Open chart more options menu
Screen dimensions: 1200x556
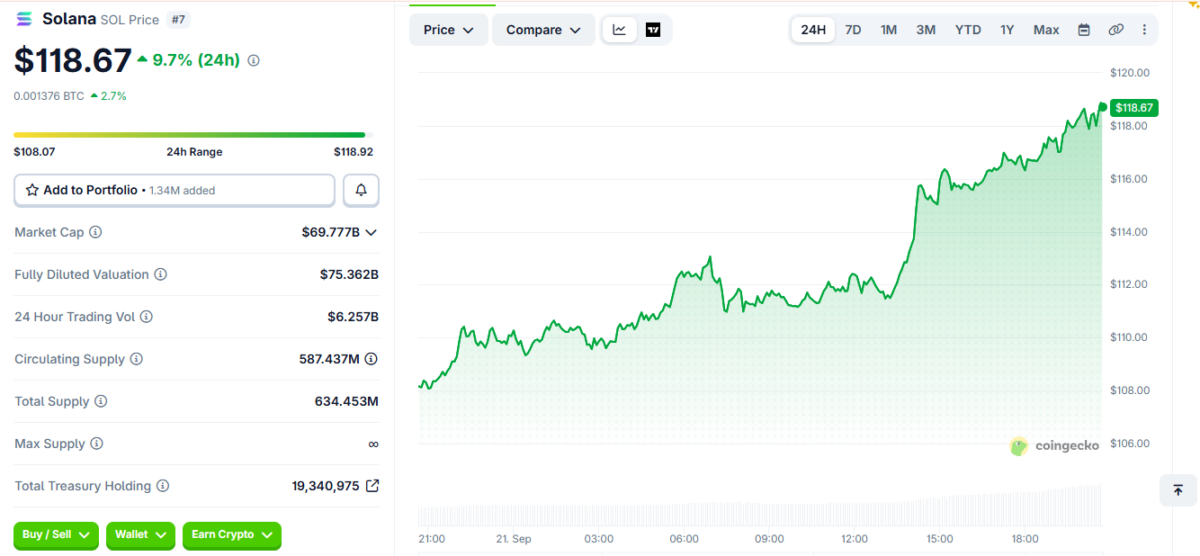pyautogui.click(x=1145, y=30)
